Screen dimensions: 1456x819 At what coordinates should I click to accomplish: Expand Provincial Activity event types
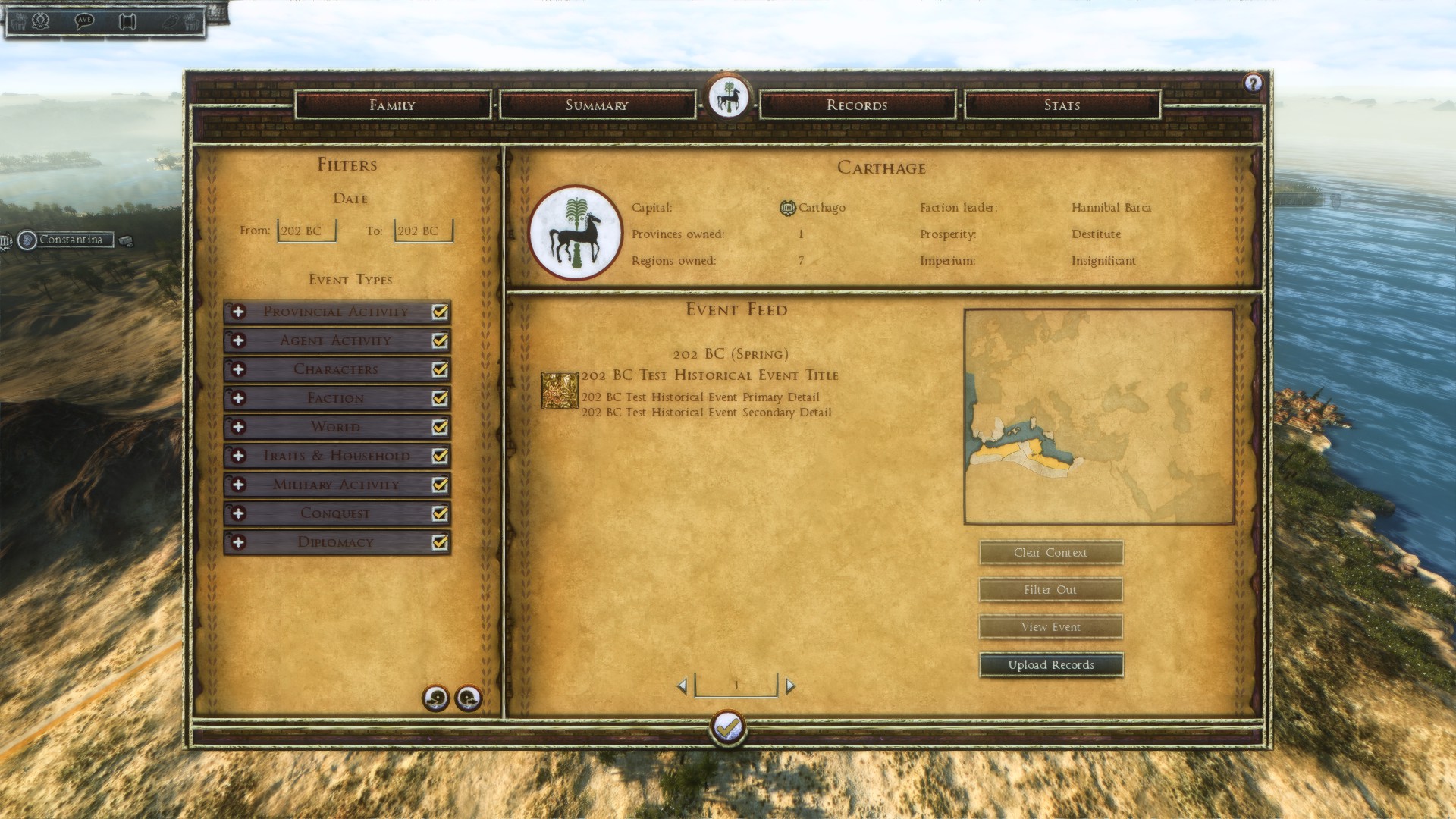238,312
